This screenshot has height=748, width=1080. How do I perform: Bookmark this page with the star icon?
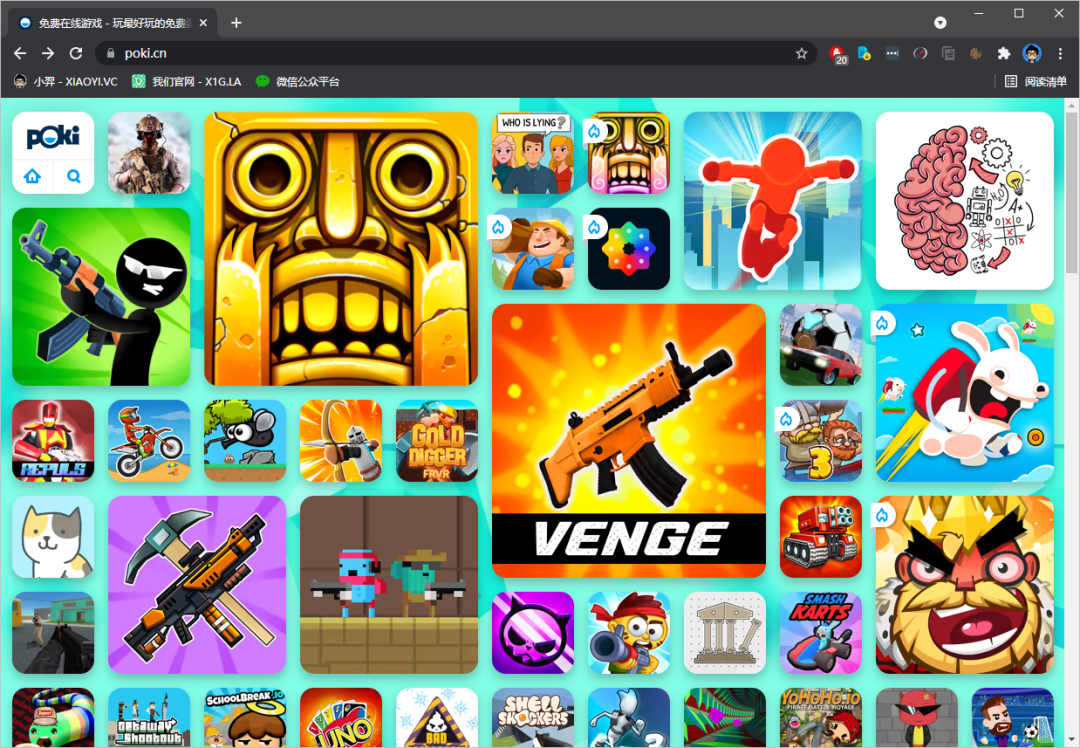pyautogui.click(x=801, y=53)
